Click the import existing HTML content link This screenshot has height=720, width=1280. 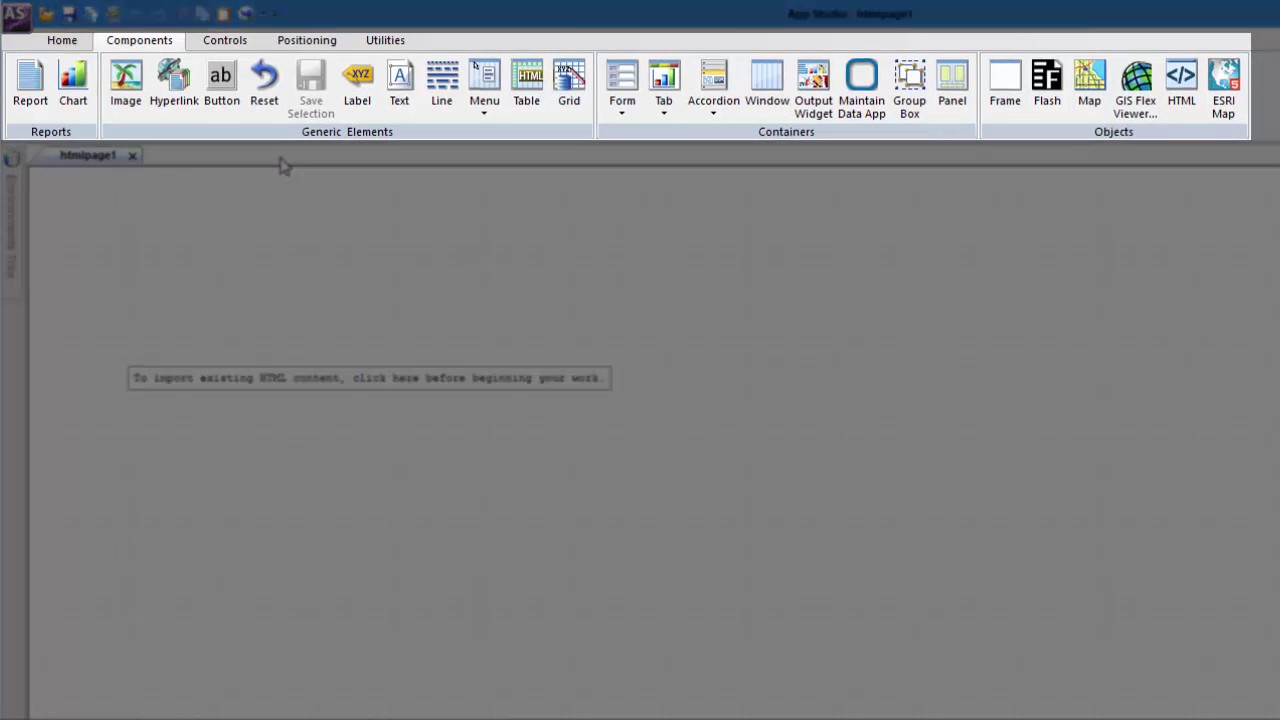click(369, 378)
